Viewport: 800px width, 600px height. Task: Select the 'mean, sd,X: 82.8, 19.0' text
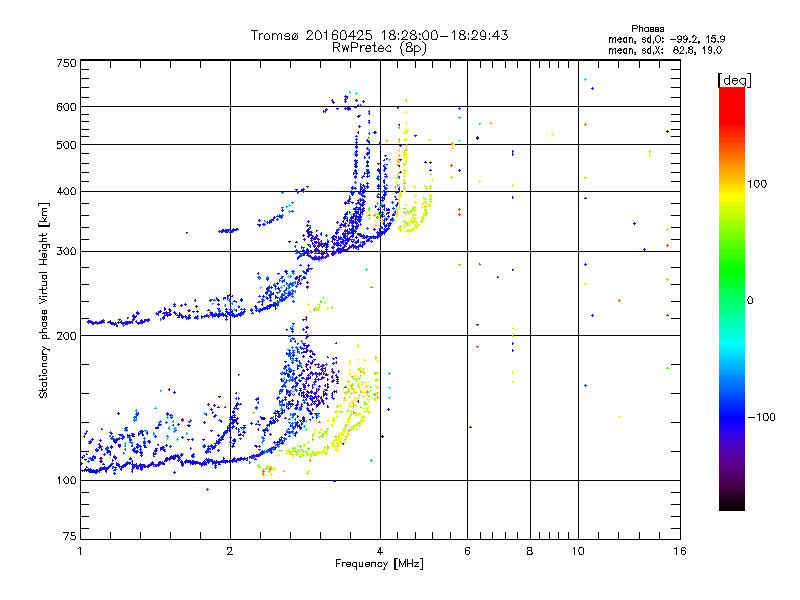tap(665, 50)
